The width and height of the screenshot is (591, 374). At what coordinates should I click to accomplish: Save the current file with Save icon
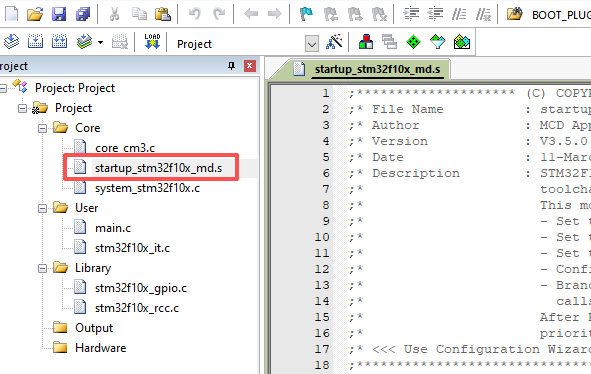(x=59, y=14)
